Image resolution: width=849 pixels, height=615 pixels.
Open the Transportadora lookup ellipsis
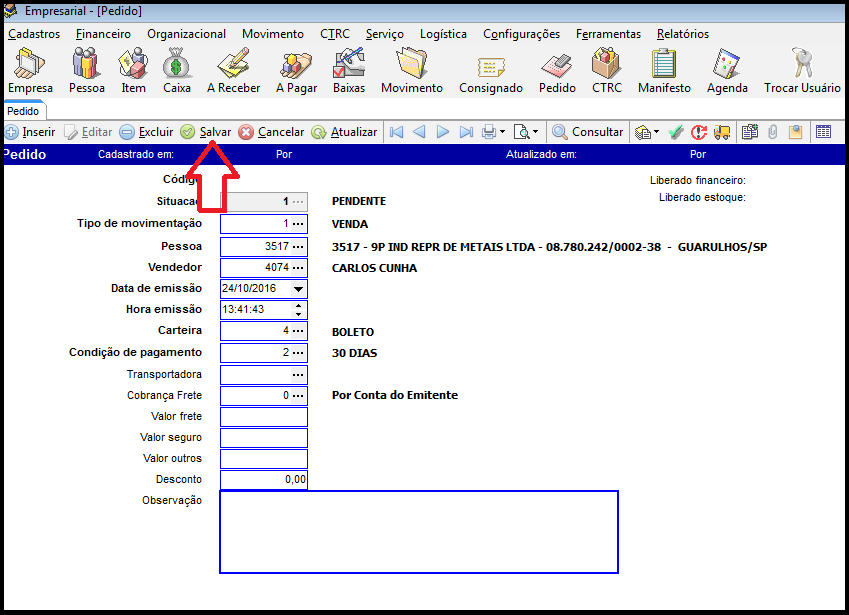(298, 374)
